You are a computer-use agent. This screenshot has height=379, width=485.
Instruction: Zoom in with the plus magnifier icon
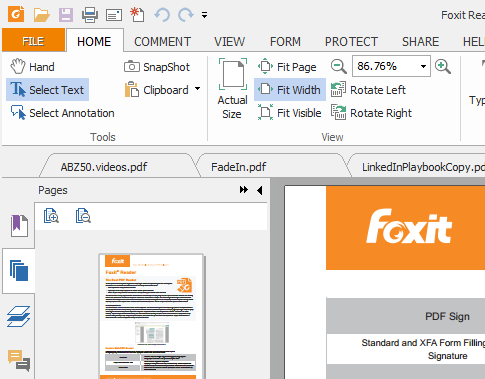tap(443, 66)
